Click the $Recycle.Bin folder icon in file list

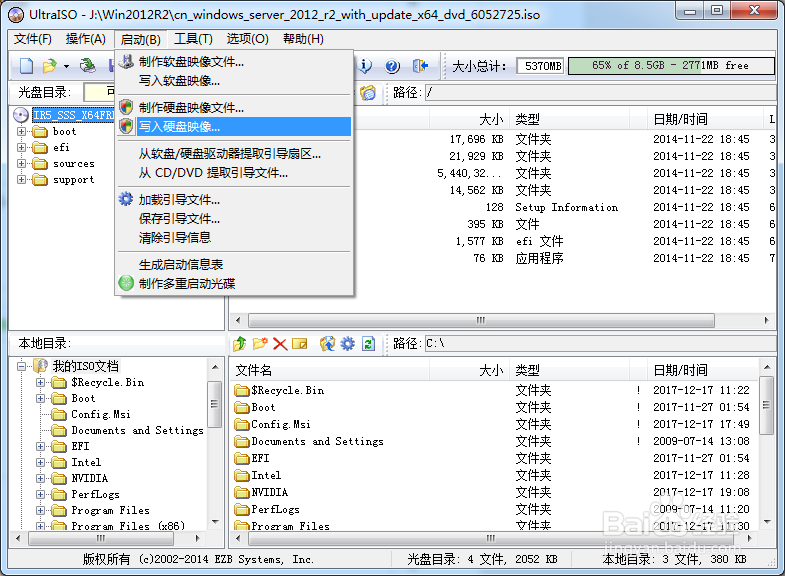click(x=242, y=390)
